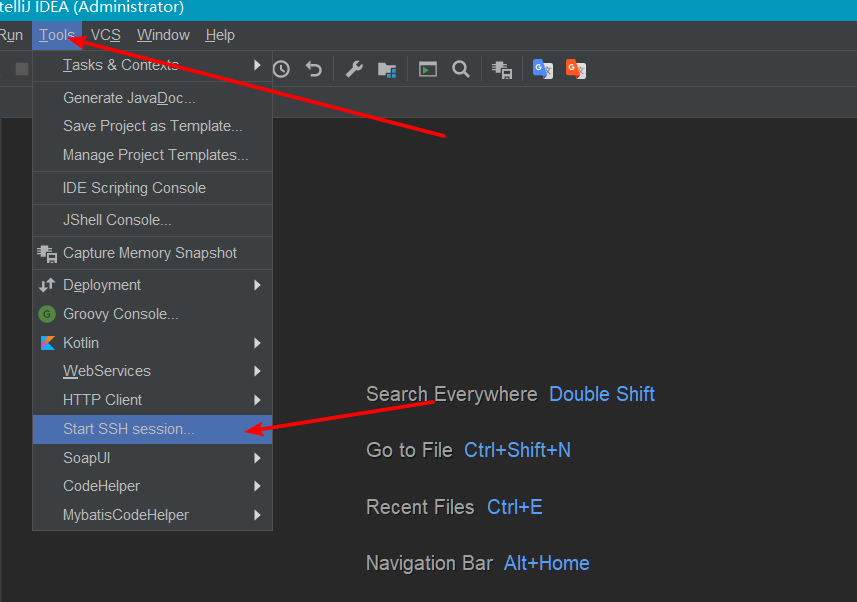Screen dimensions: 857x602
Task: Select Start SSH session menu item
Action: (x=152, y=429)
